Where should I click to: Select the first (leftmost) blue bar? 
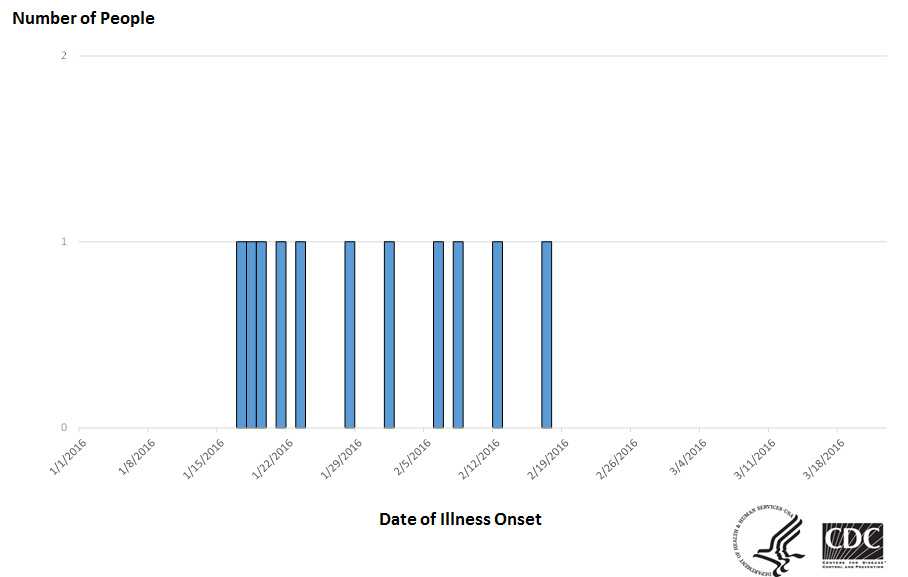point(241,334)
